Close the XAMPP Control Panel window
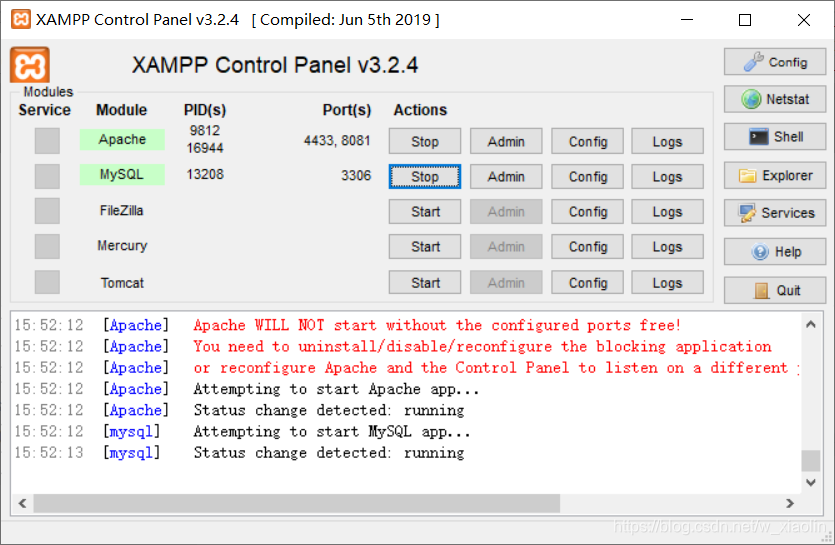 804,20
